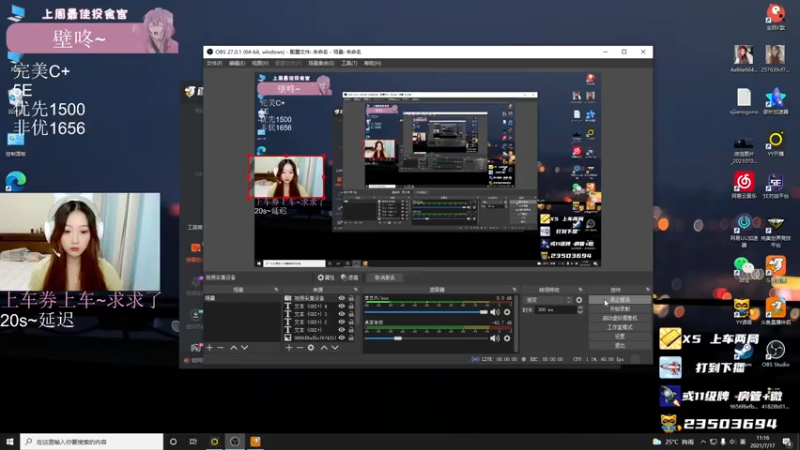
Task: Open source properties gear in the Sources toolbar
Action: [311, 347]
